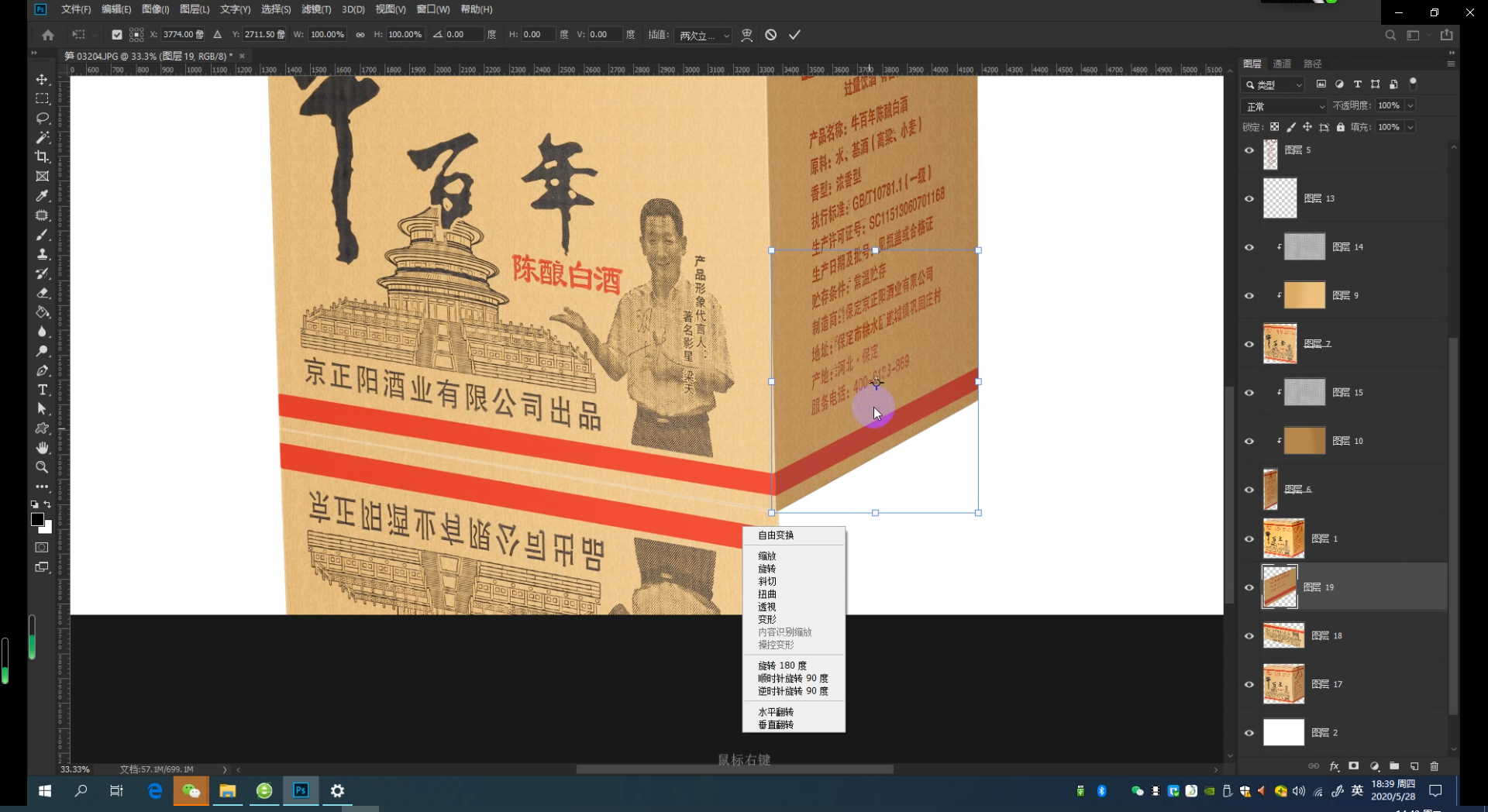The image size is (1488, 812).
Task: Select the Eraser tool
Action: tap(42, 293)
